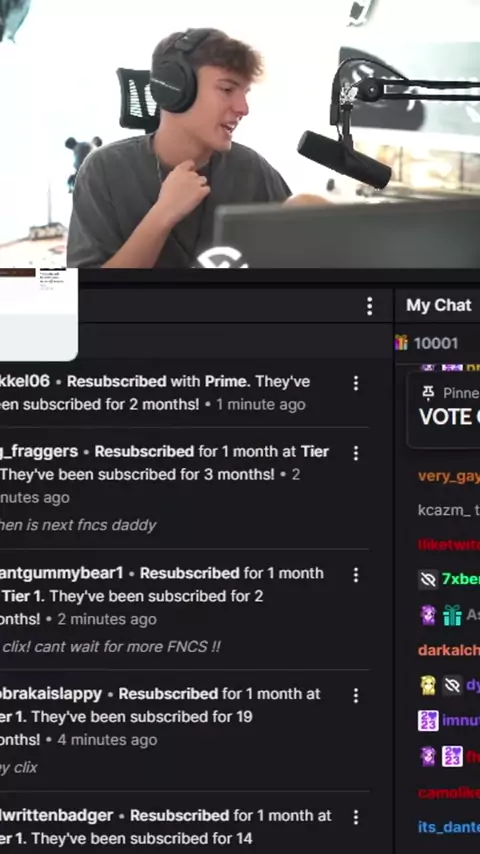Screen dimensions: 480x854
Task: Click the pin icon in pinned message
Action: pos(429,393)
